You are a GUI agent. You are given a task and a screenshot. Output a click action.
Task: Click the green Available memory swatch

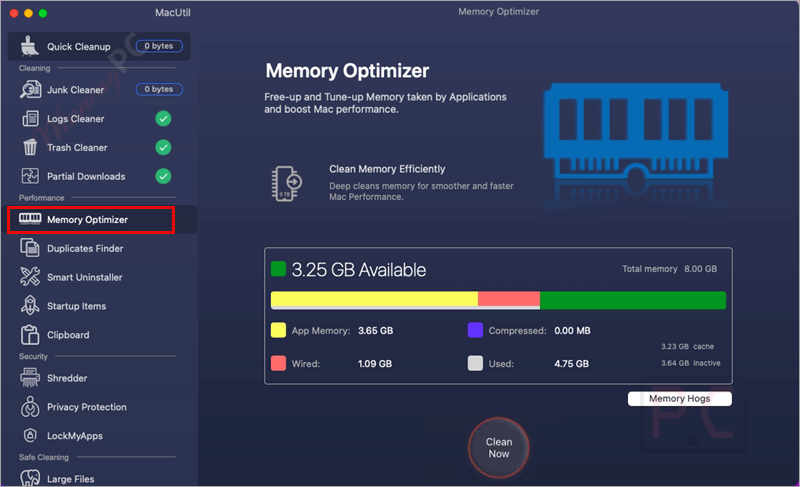pyautogui.click(x=278, y=269)
